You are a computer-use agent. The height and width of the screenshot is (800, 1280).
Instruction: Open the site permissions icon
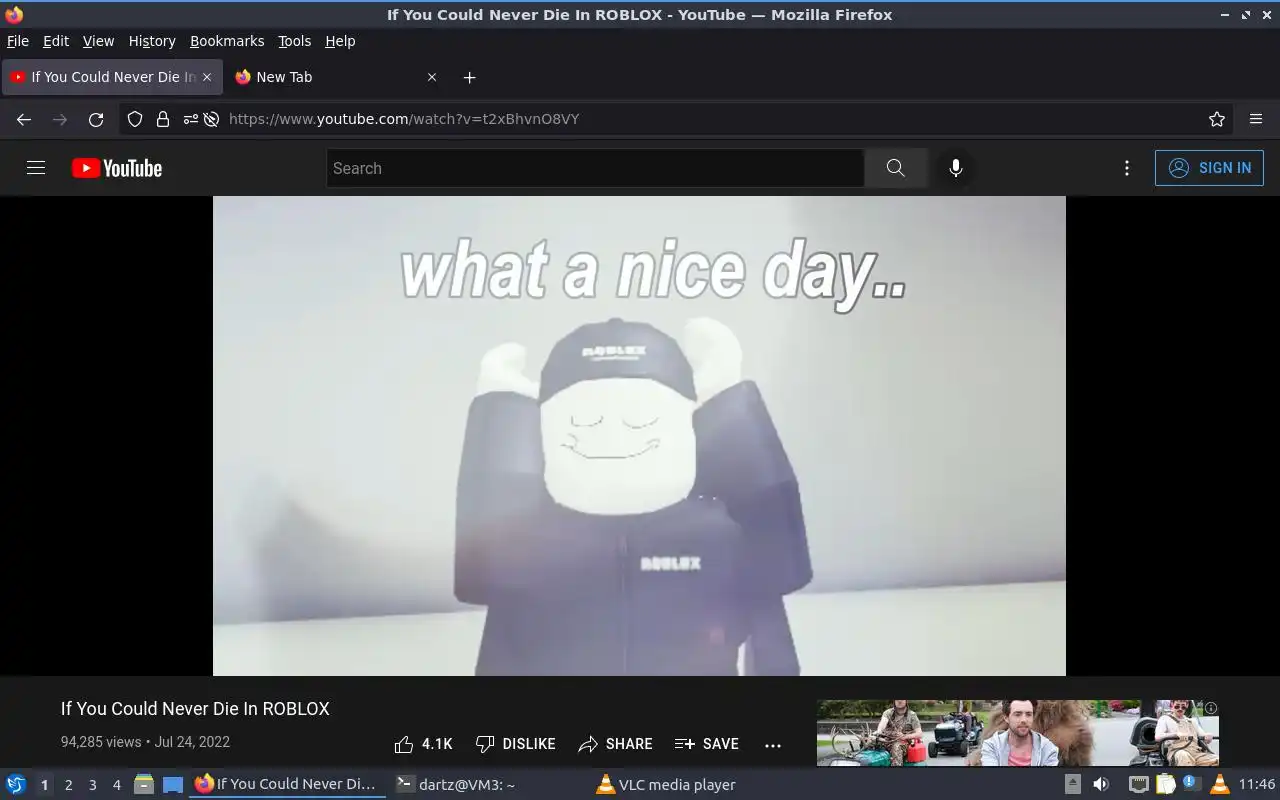pyautogui.click(x=190, y=119)
